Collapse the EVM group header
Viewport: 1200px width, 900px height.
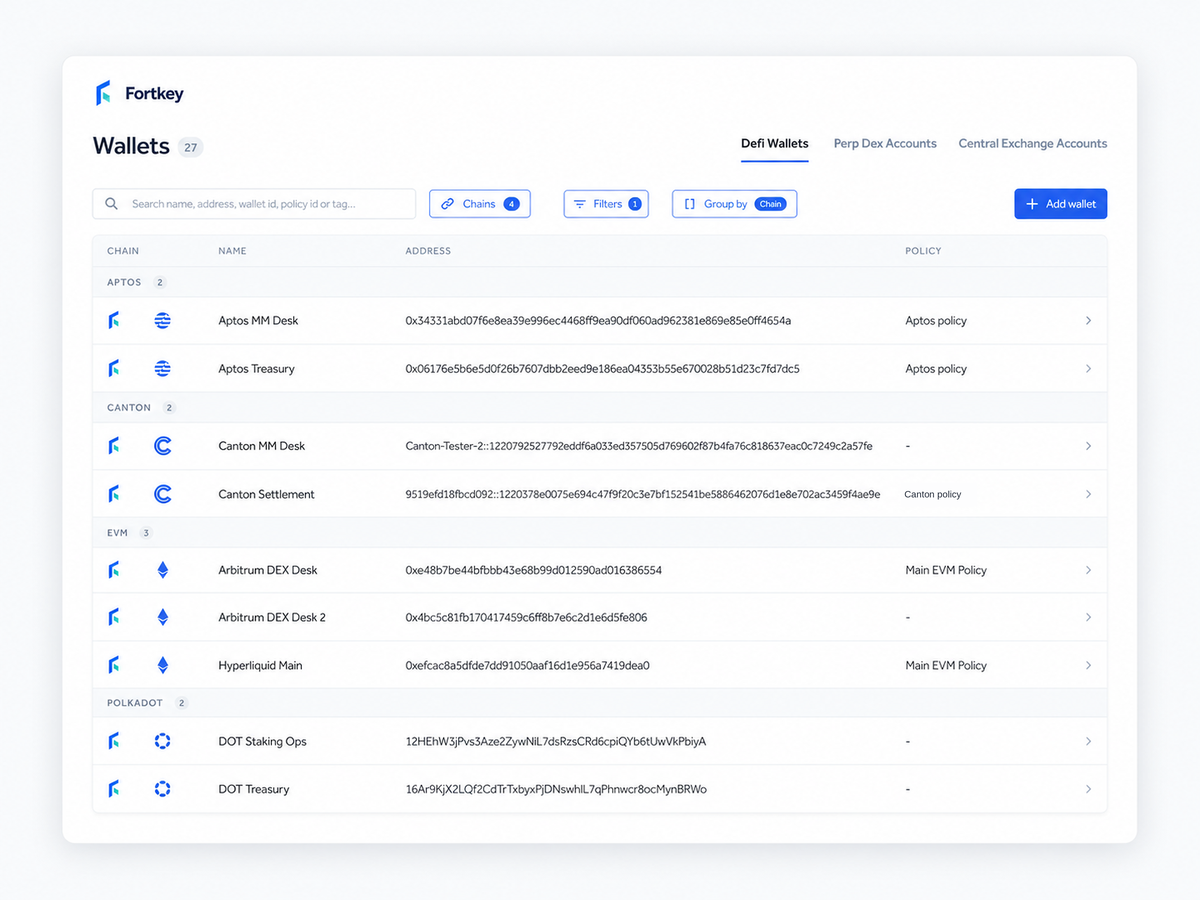[x=600, y=533]
